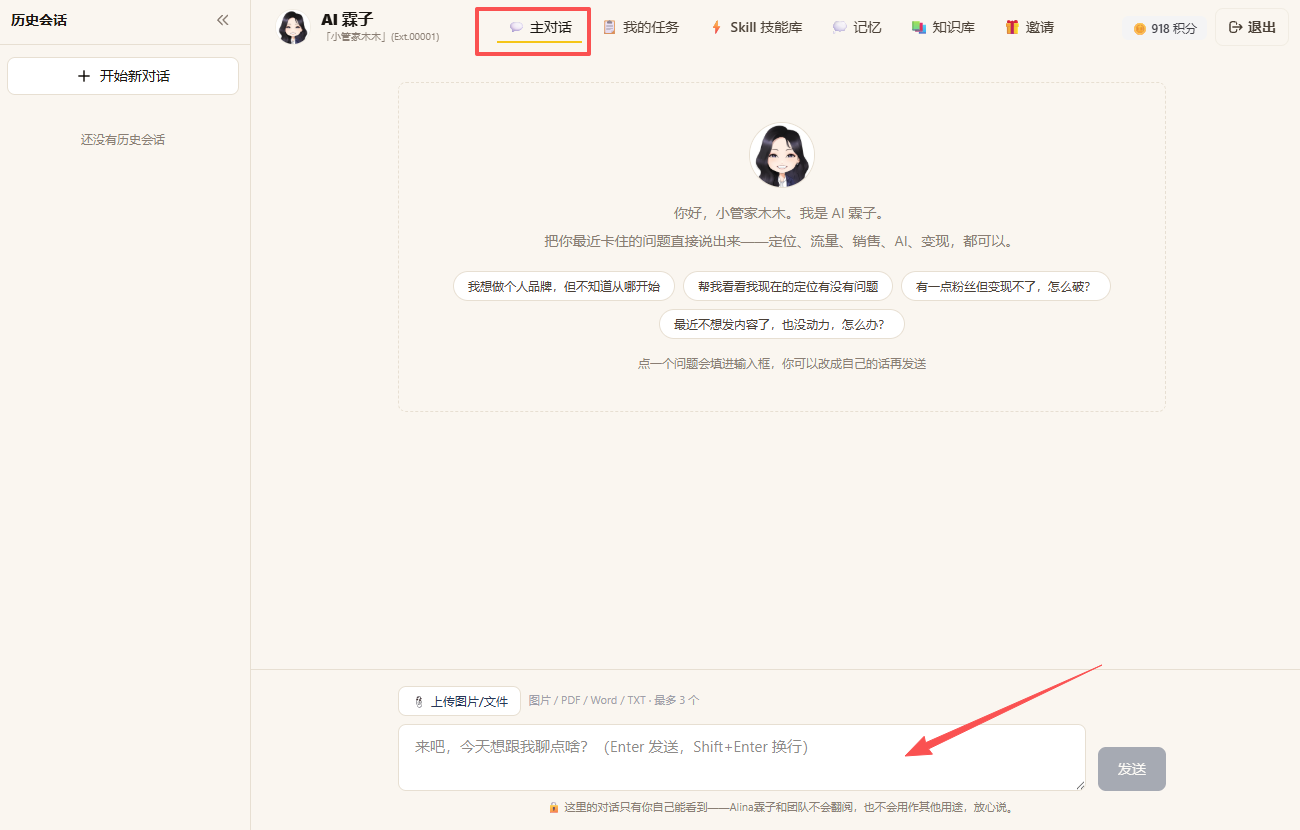Open the 邀请 tab
Viewport: 1300px width, 830px height.
click(1029, 28)
